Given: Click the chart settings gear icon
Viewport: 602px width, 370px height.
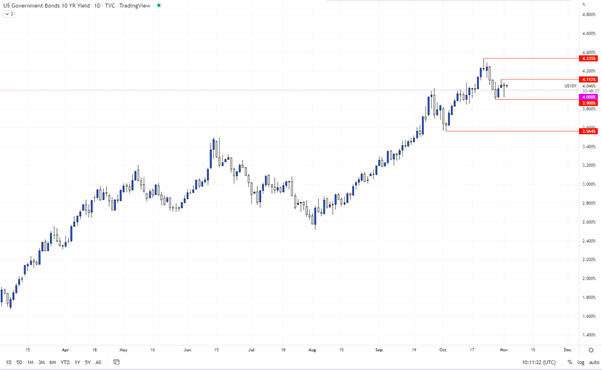Looking at the screenshot, I should coord(591,350).
